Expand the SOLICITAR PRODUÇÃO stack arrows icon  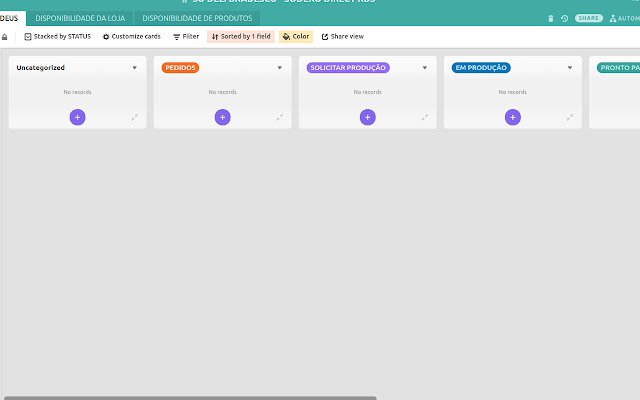[424, 118]
